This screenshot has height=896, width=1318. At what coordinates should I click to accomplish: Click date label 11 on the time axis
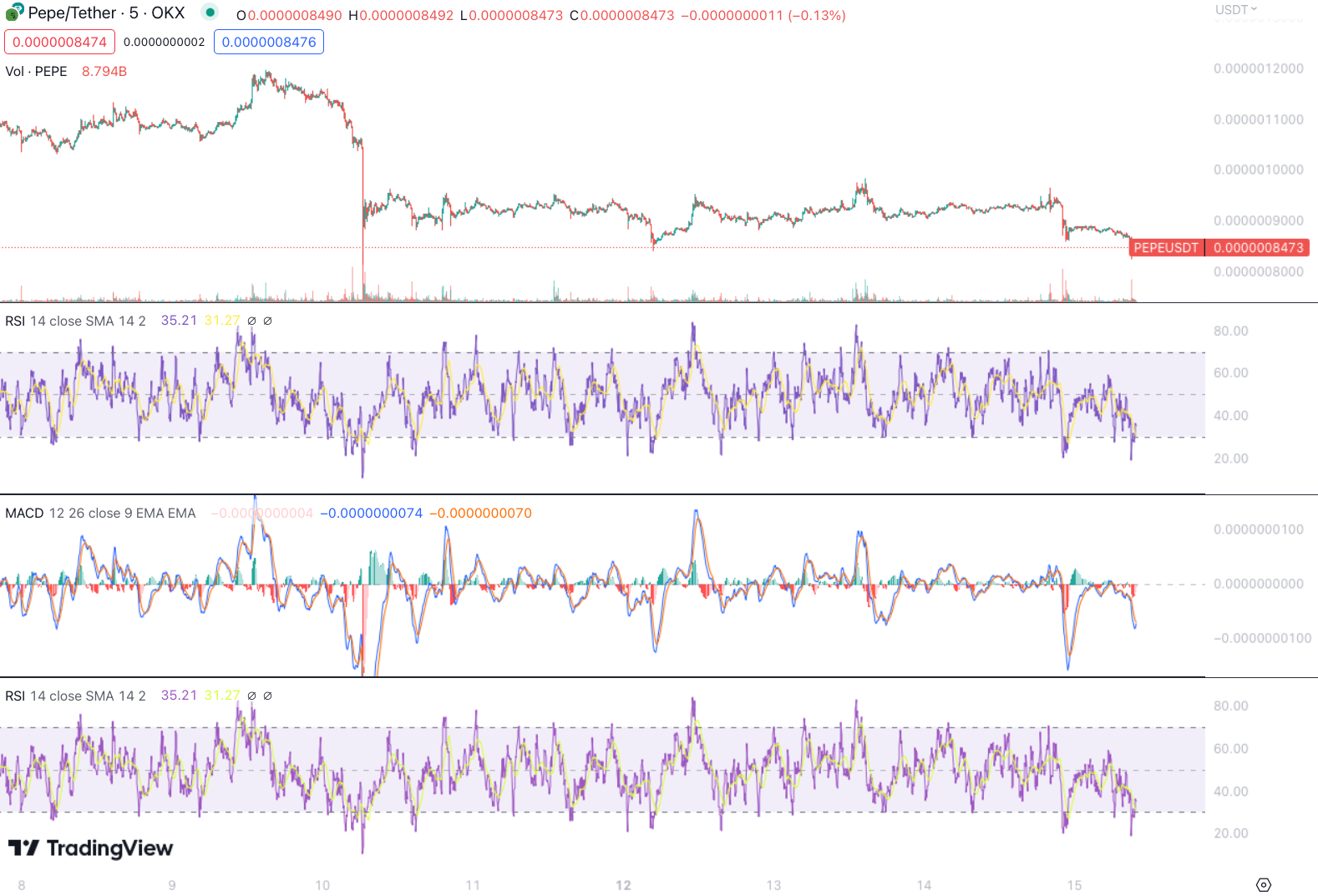(473, 885)
